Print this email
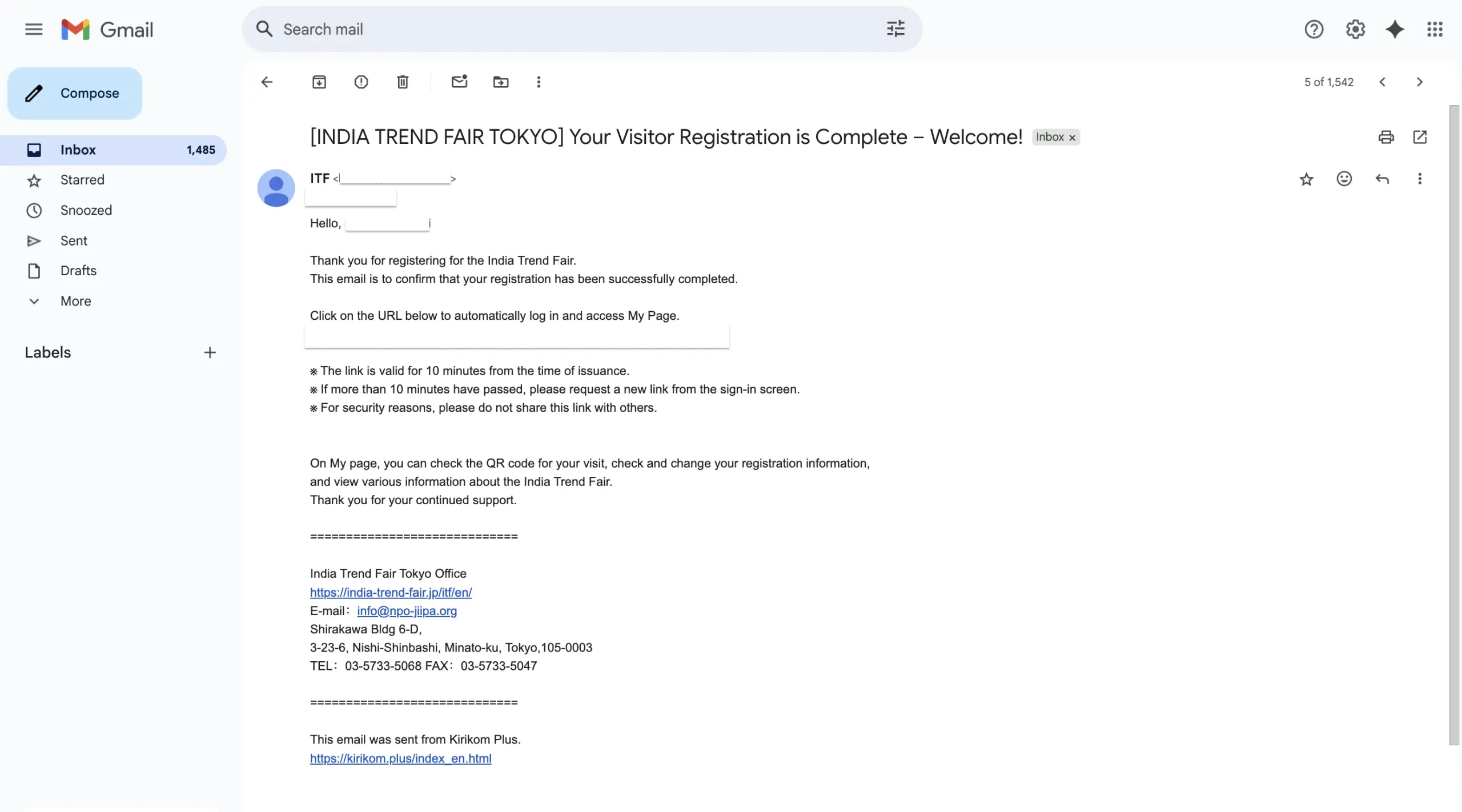The image size is (1462, 812). pyautogui.click(x=1386, y=137)
